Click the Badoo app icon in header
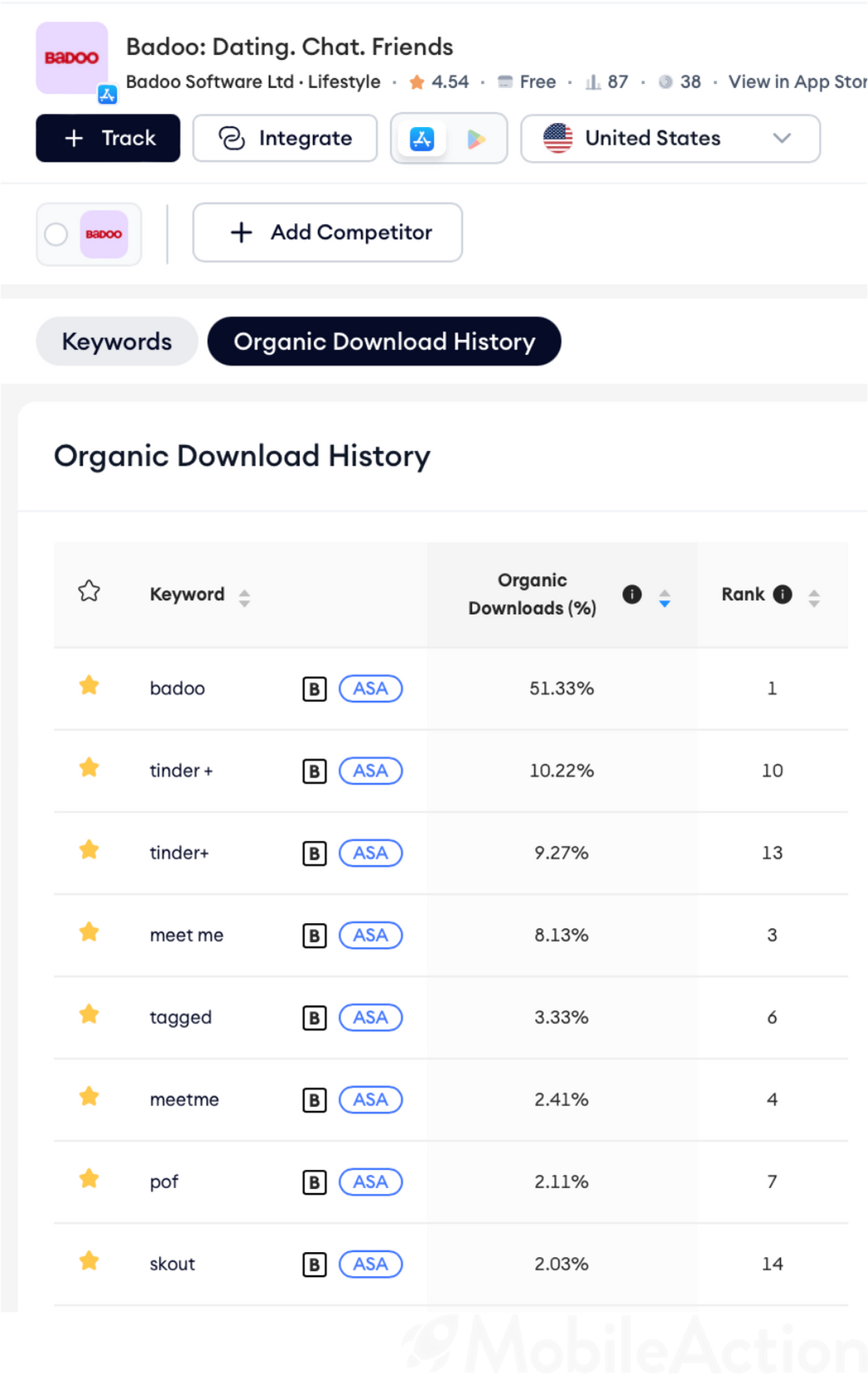Image resolution: width=868 pixels, height=1375 pixels. 72,58
